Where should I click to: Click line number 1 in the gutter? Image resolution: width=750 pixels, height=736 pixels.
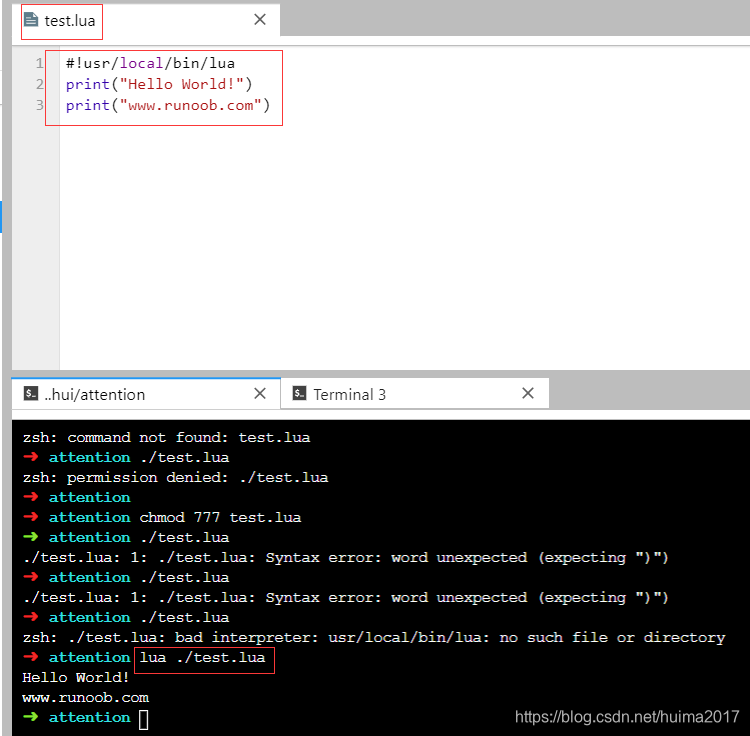coord(39,63)
